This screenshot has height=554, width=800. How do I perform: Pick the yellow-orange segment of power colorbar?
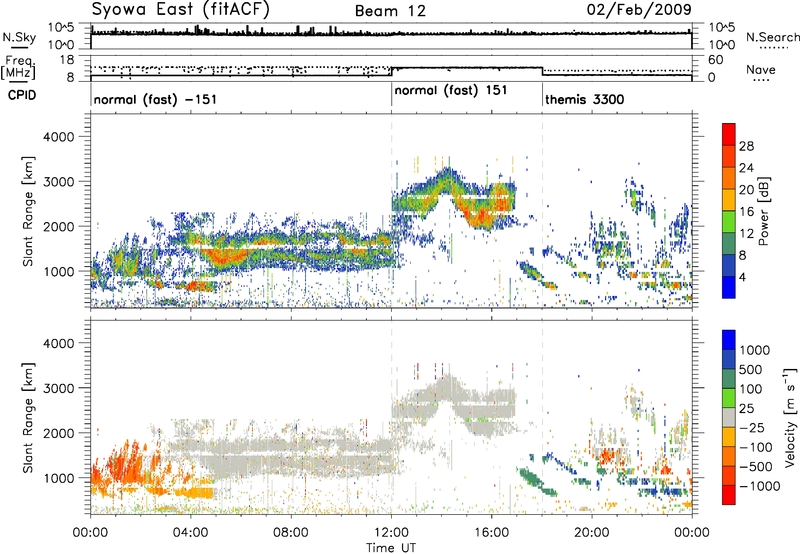tap(729, 200)
